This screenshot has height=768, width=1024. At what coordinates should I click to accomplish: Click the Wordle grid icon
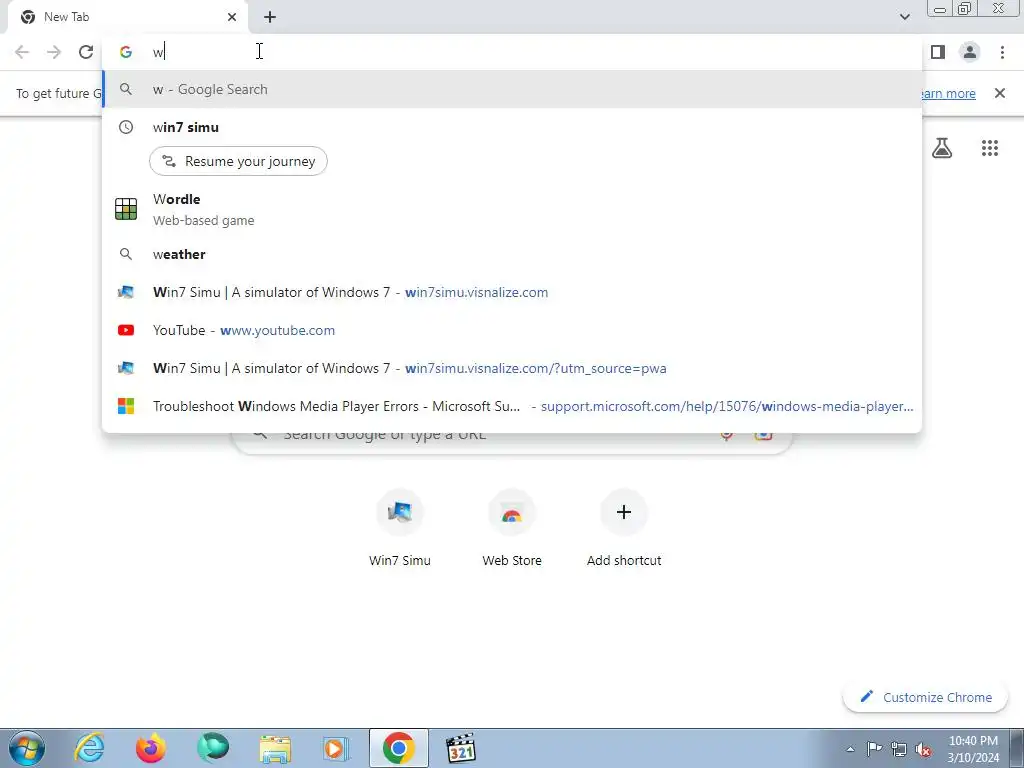pyautogui.click(x=126, y=209)
